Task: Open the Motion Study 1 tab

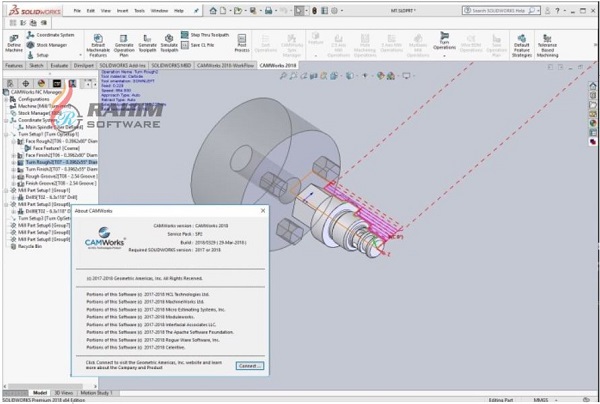Action: (96, 393)
